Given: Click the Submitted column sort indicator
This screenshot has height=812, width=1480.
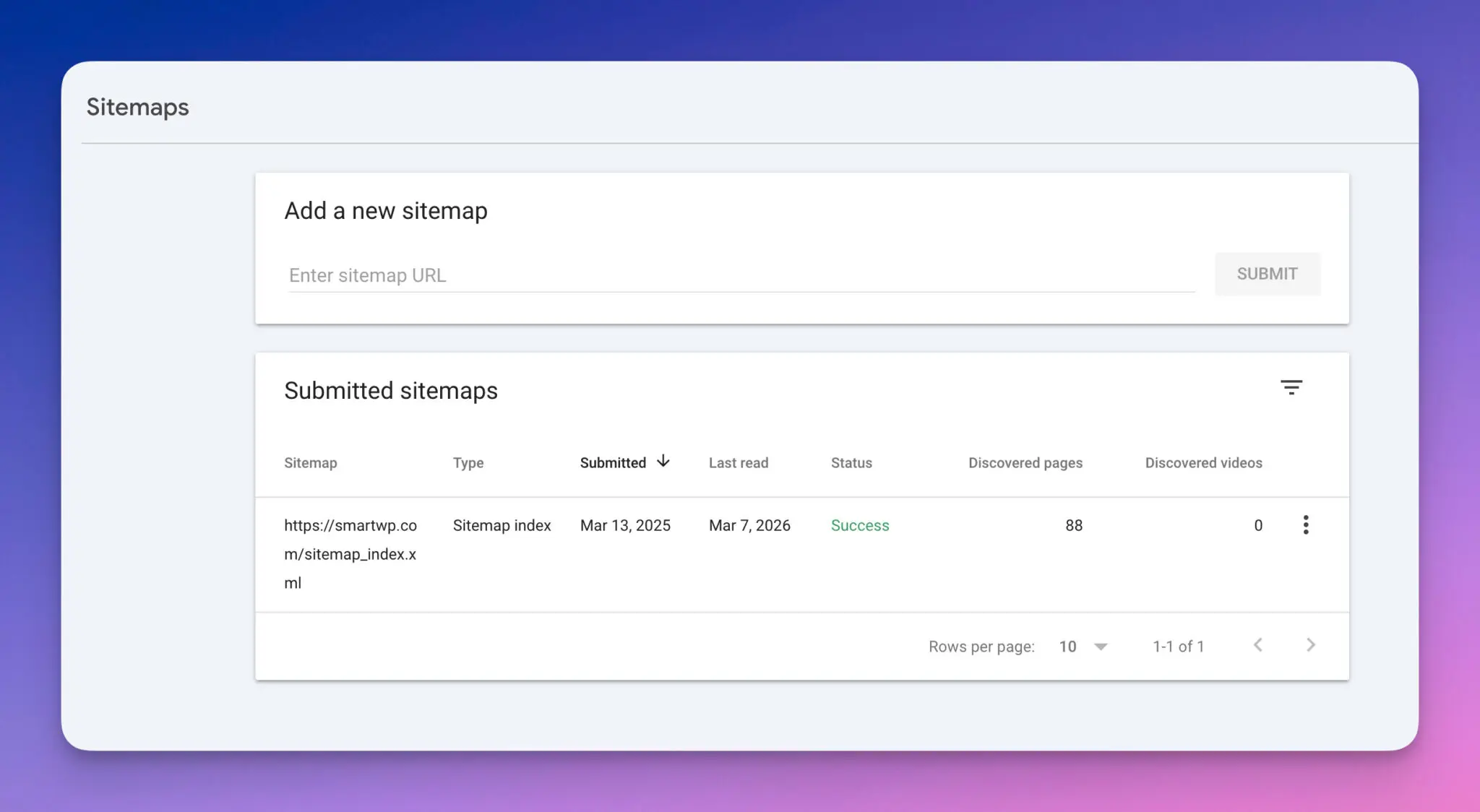Looking at the screenshot, I should tap(663, 461).
